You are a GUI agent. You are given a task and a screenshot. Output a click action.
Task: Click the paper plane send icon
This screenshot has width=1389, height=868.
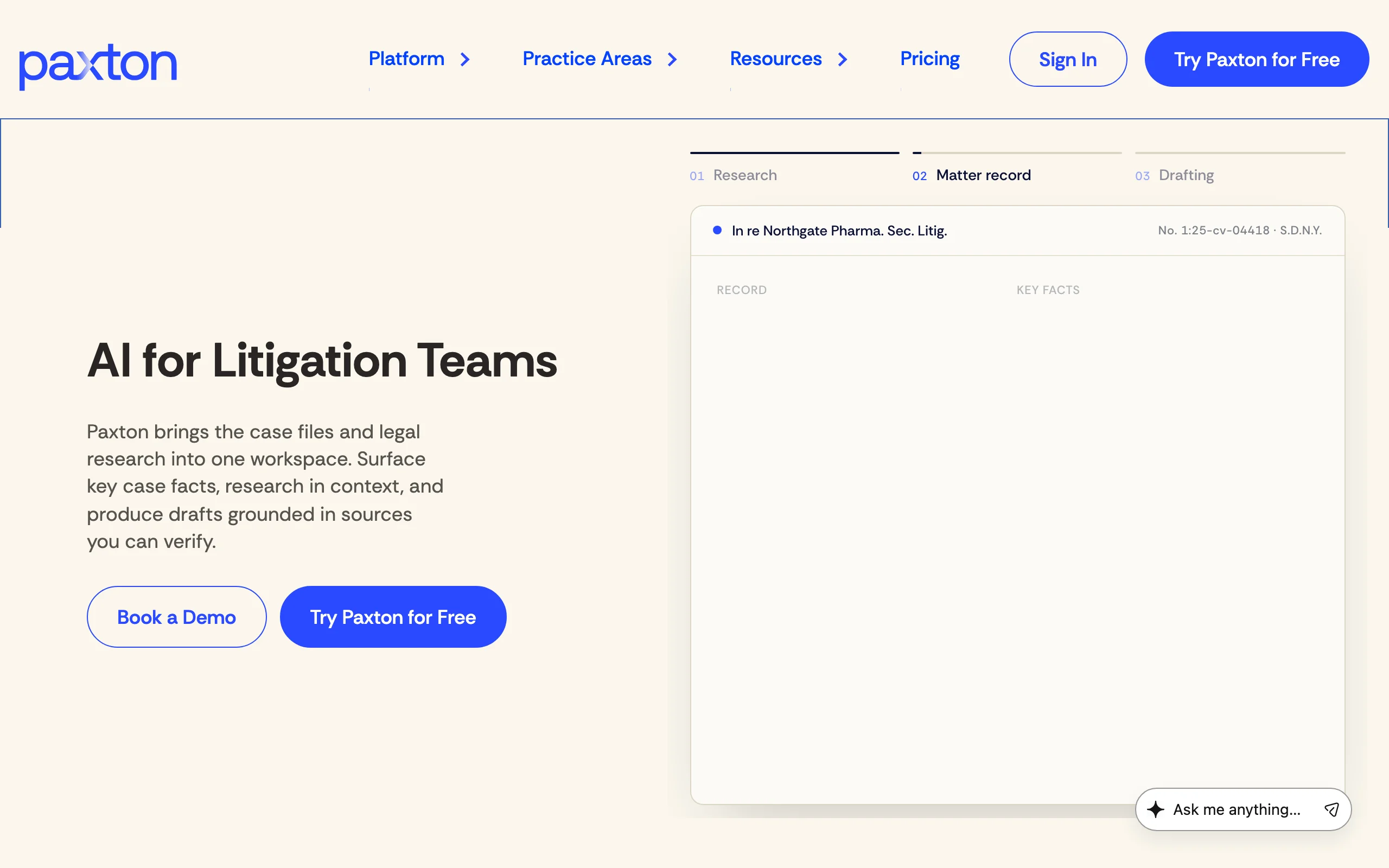coord(1331,809)
